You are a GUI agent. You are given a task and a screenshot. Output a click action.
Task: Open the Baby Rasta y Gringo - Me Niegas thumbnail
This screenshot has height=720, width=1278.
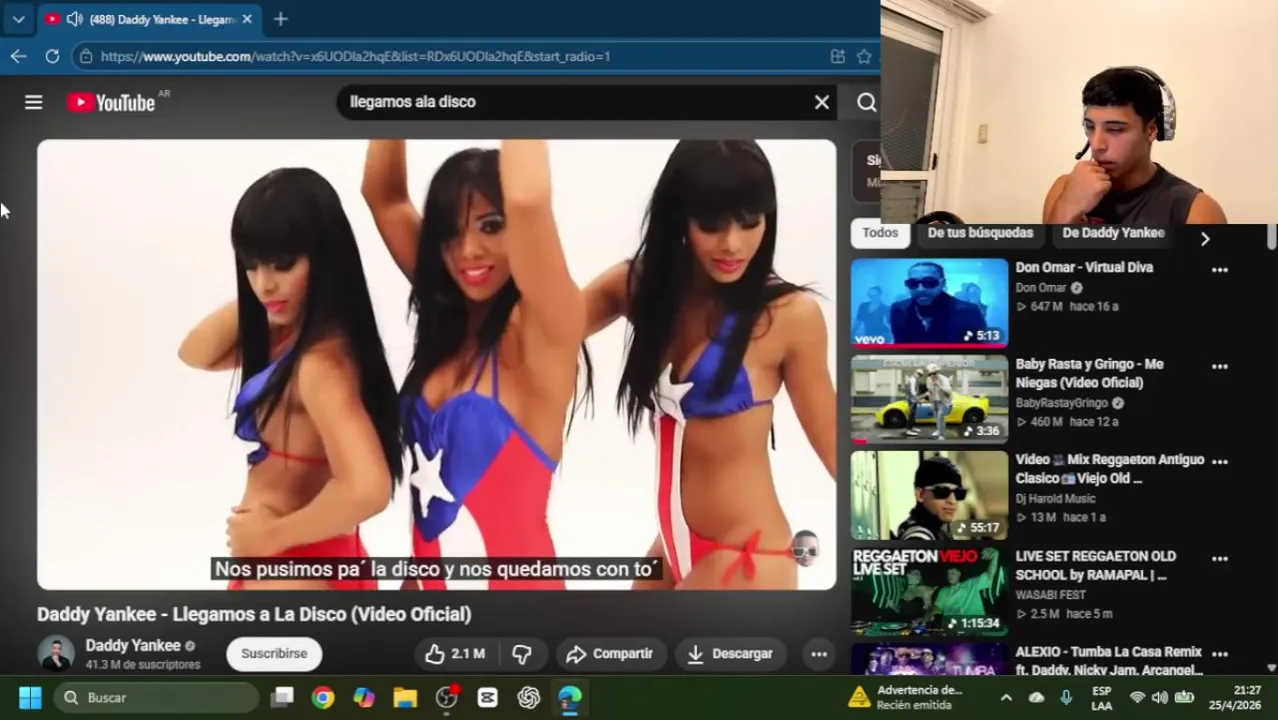929,399
